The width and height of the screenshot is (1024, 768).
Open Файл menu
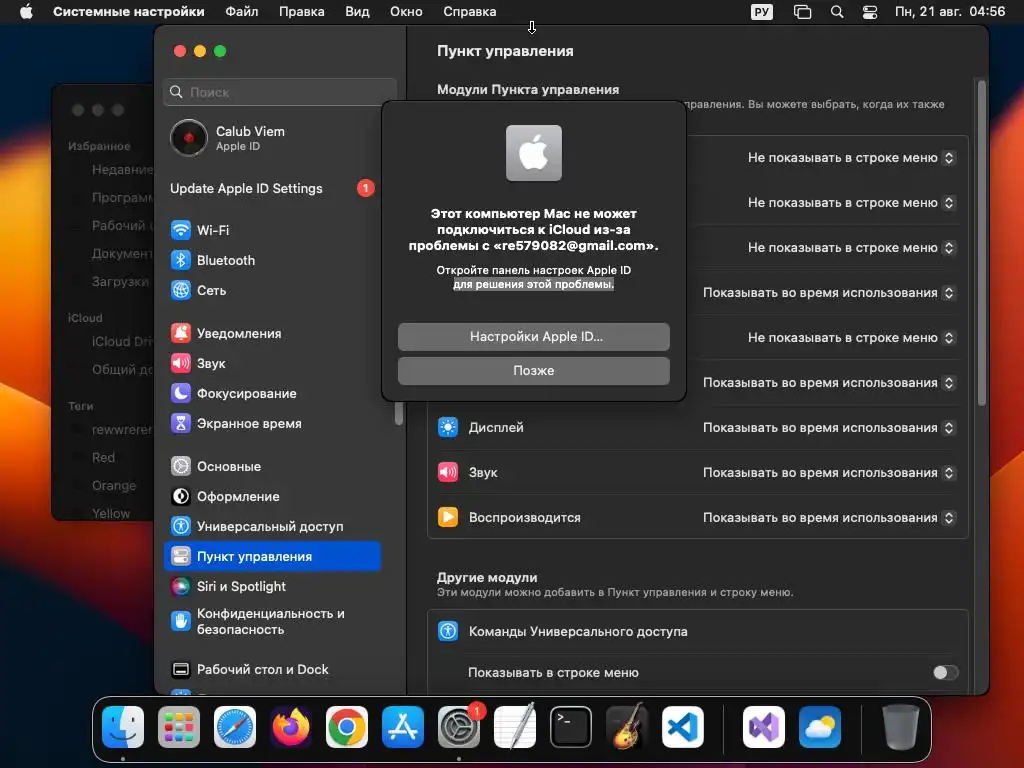tap(242, 12)
